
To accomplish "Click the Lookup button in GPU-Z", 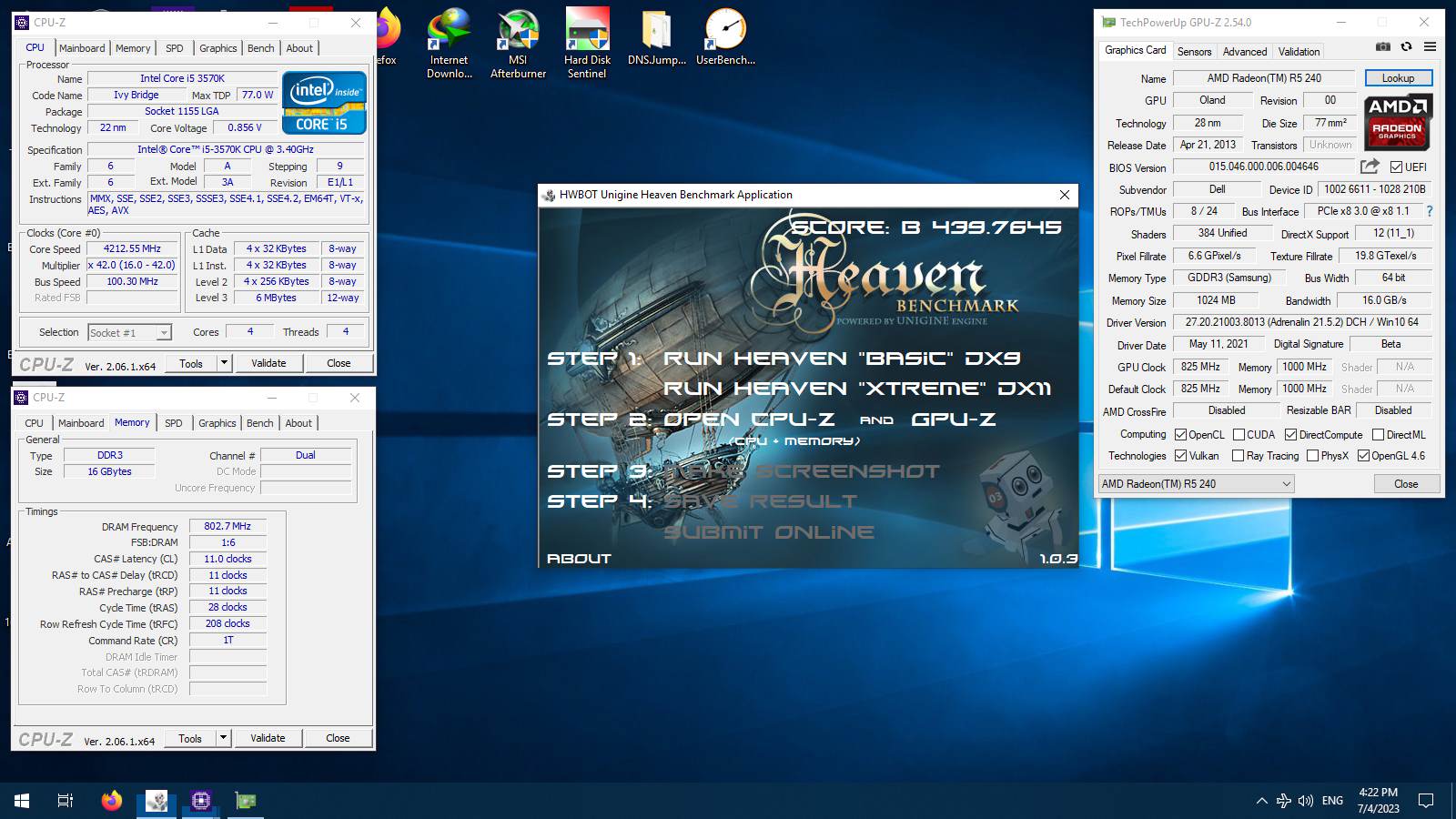I will point(1398,78).
